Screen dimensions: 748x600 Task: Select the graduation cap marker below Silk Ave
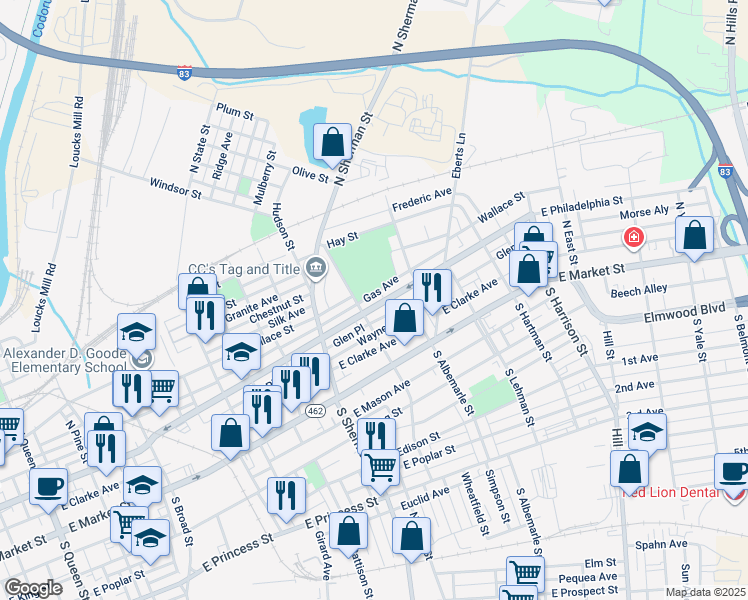[241, 355]
